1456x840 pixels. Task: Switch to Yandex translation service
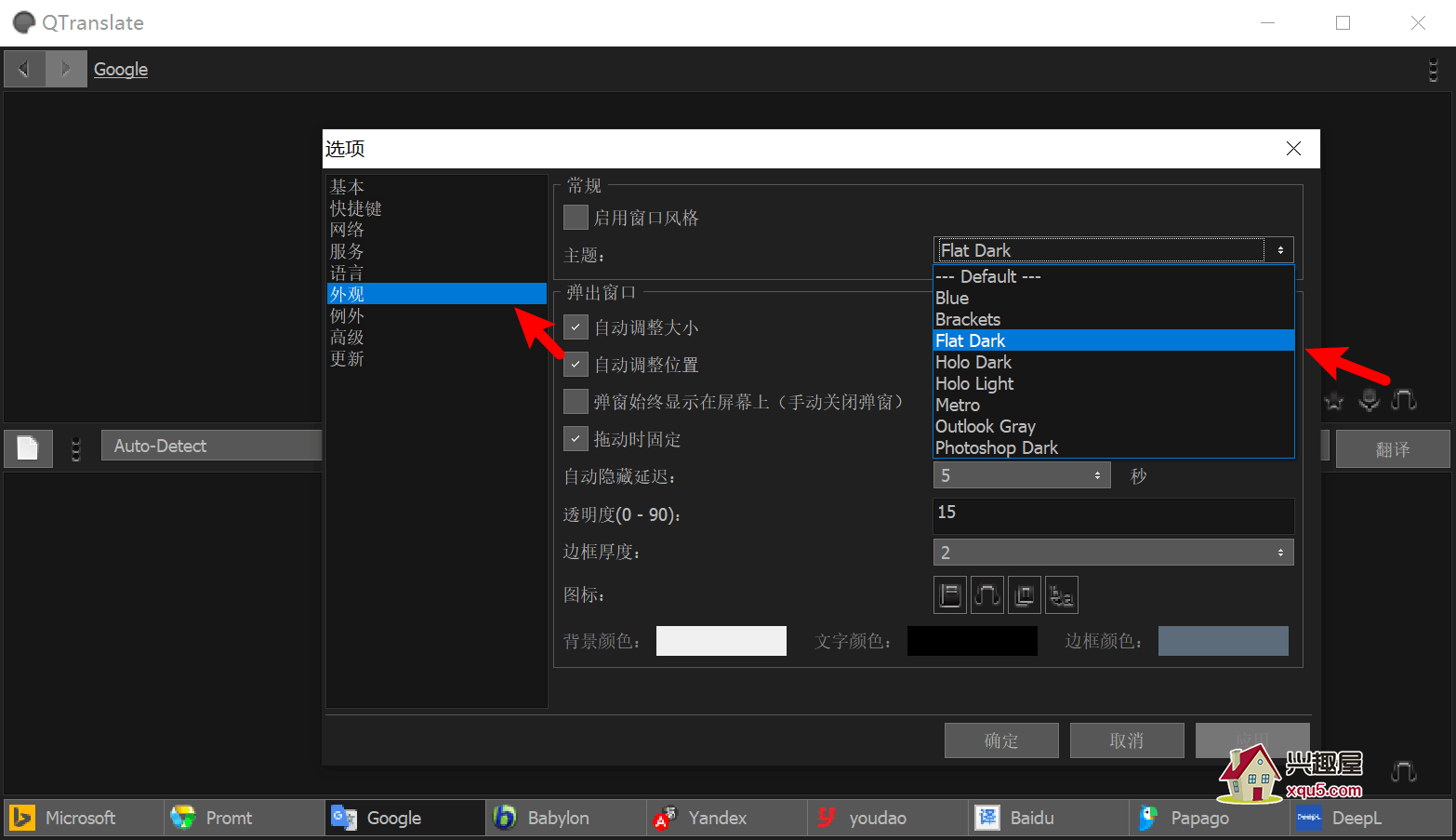click(x=717, y=818)
